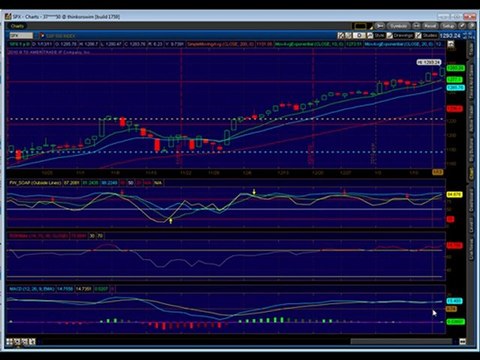Click the MACD (12, 26, 9) study label
The width and height of the screenshot is (480, 360).
pyautogui.click(x=32, y=289)
